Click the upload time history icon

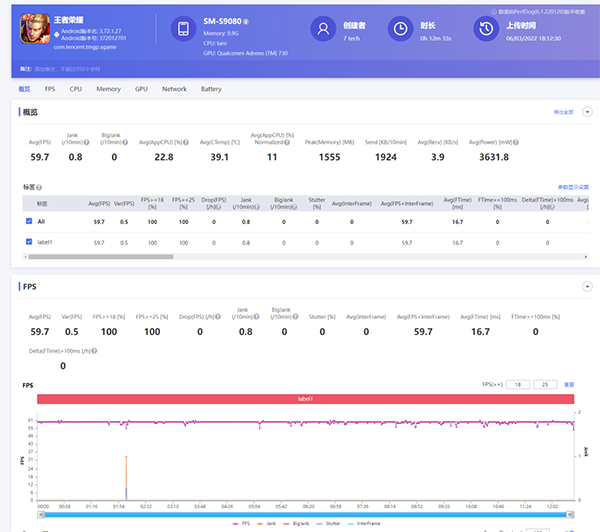485,30
